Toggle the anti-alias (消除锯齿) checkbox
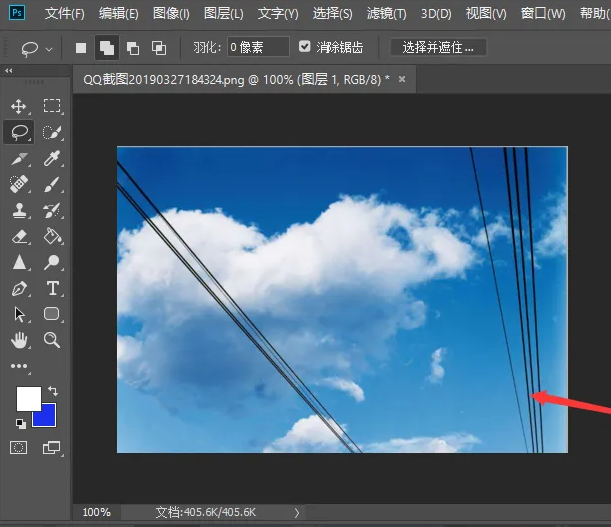The image size is (611, 527). [305, 47]
